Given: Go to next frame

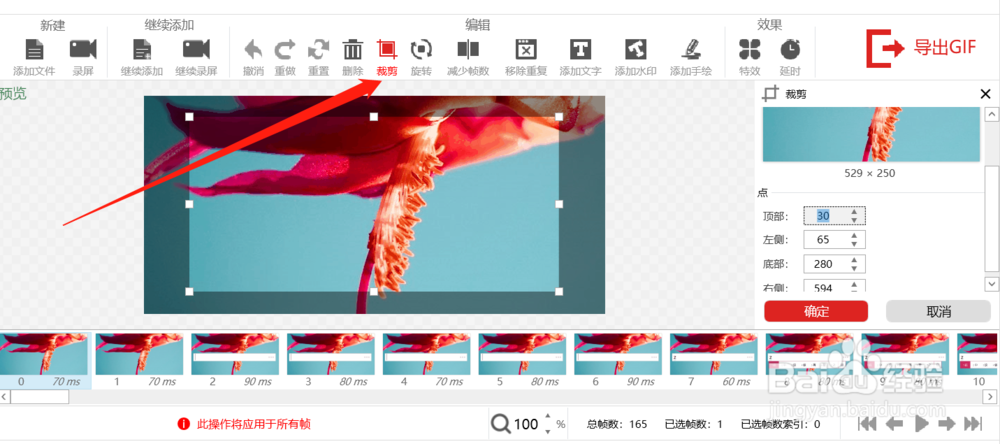Looking at the screenshot, I should [946, 424].
